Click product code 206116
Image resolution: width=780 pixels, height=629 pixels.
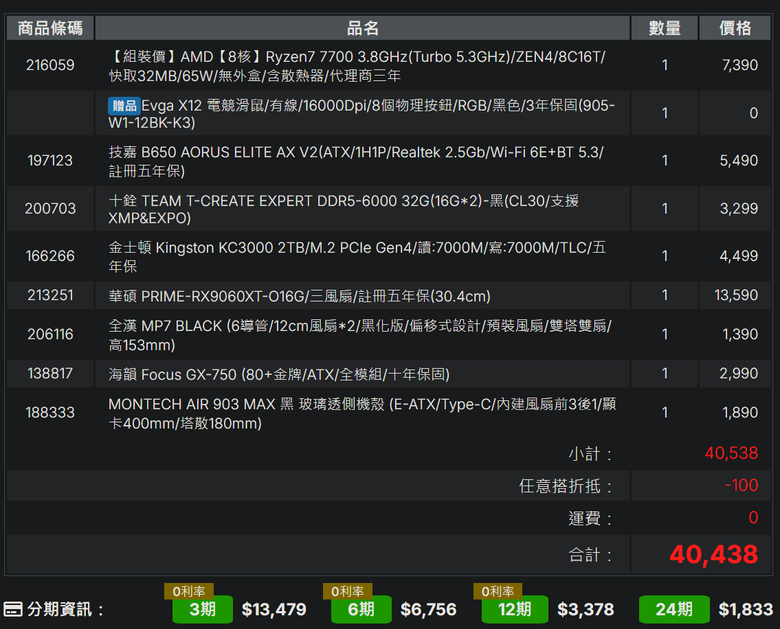click(50, 334)
